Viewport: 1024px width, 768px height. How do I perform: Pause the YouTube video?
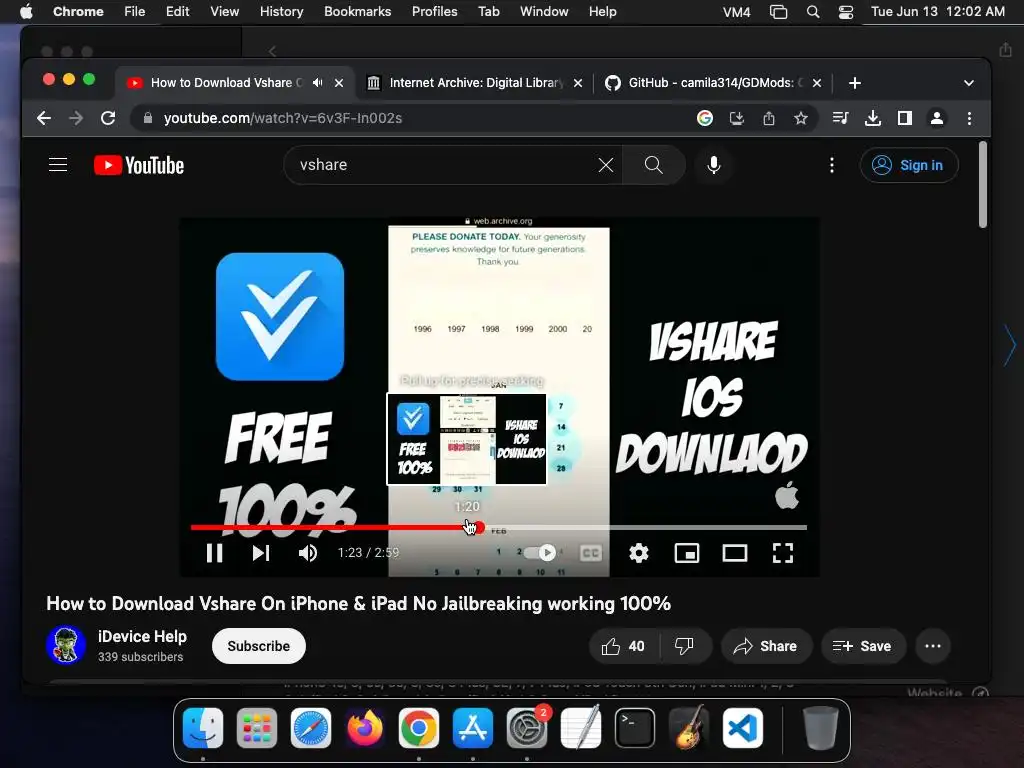click(x=214, y=553)
